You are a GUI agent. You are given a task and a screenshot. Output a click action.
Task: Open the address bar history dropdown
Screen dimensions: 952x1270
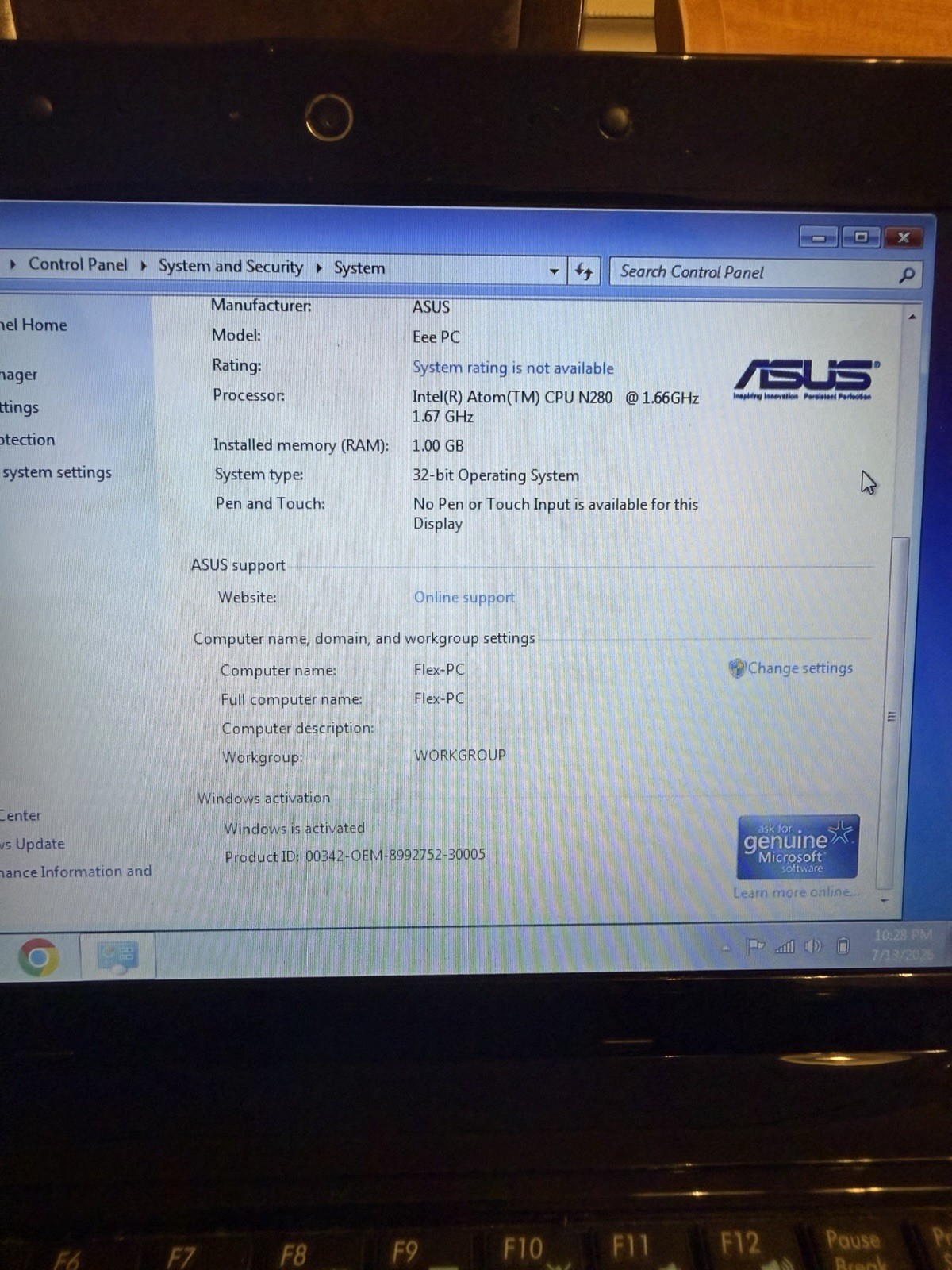coord(554,271)
